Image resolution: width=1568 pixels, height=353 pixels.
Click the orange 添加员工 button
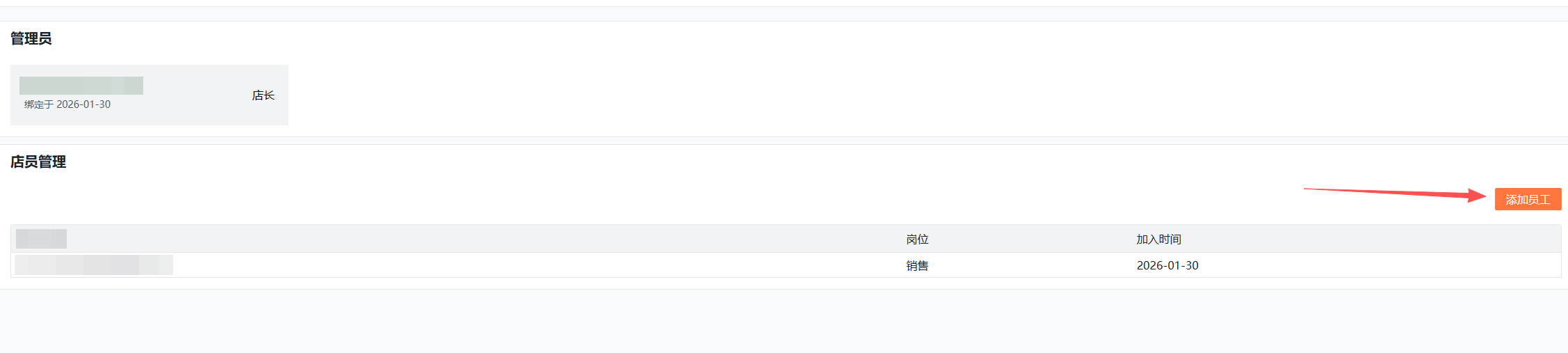tap(1528, 199)
